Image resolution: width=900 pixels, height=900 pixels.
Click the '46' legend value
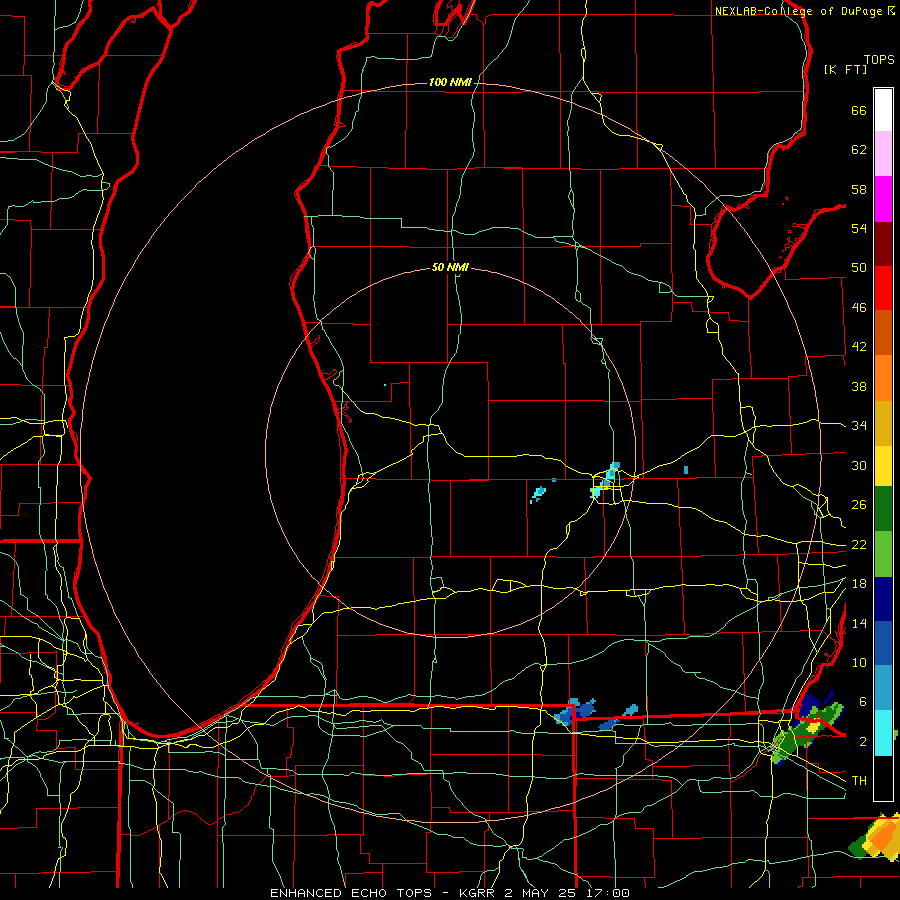[859, 308]
